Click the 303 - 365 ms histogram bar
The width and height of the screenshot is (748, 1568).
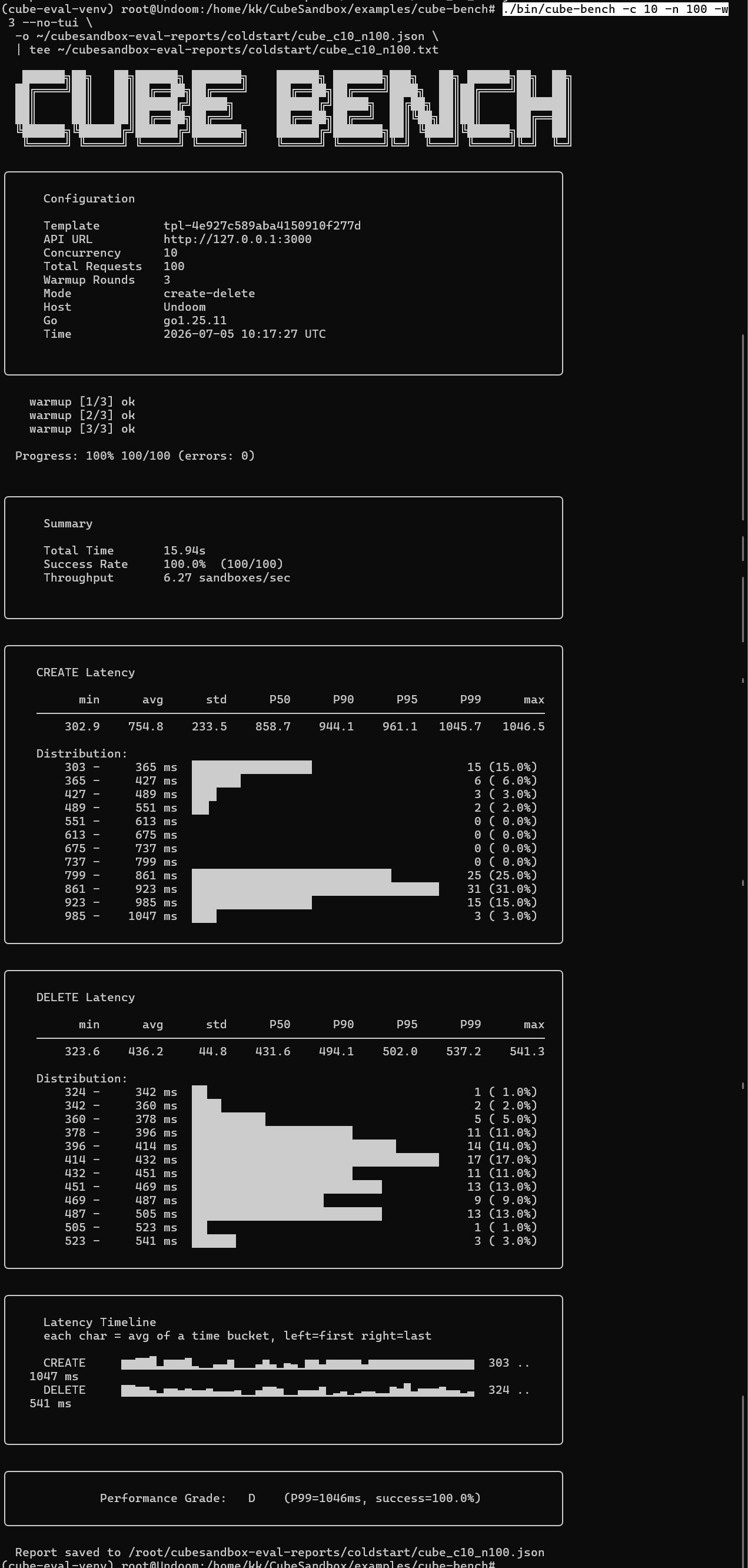pos(251,767)
